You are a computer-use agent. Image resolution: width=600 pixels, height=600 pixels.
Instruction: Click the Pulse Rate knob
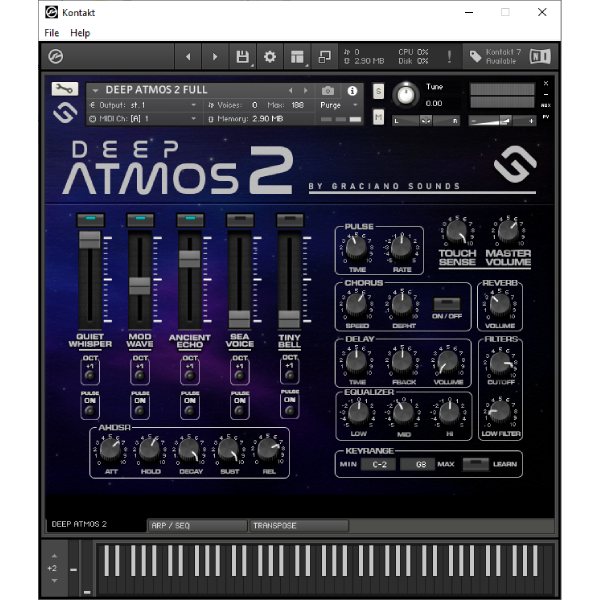pyautogui.click(x=401, y=247)
